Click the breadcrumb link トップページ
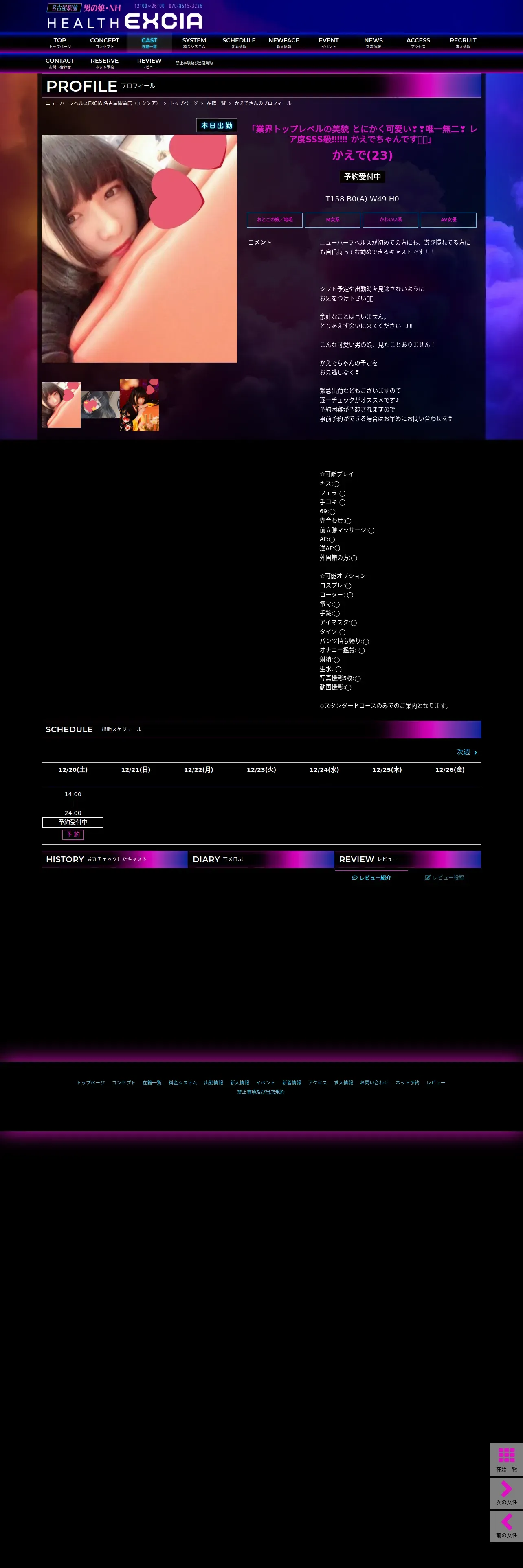The width and height of the screenshot is (523, 1568). coord(183,103)
